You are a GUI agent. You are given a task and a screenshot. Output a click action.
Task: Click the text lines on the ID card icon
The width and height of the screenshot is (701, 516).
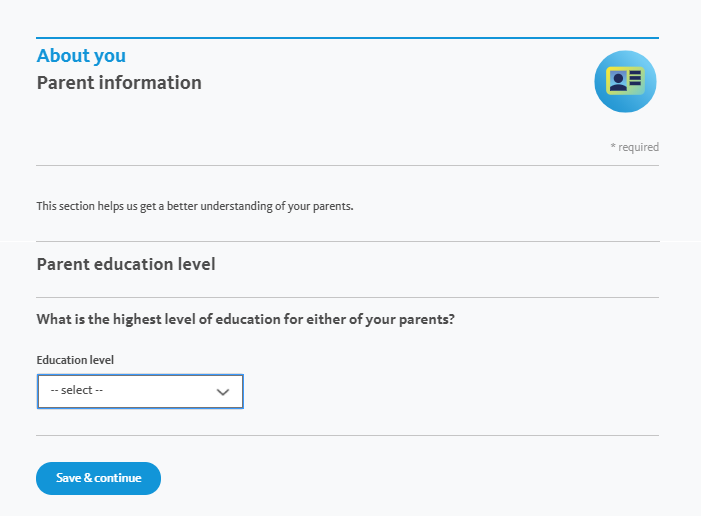[x=635, y=78]
